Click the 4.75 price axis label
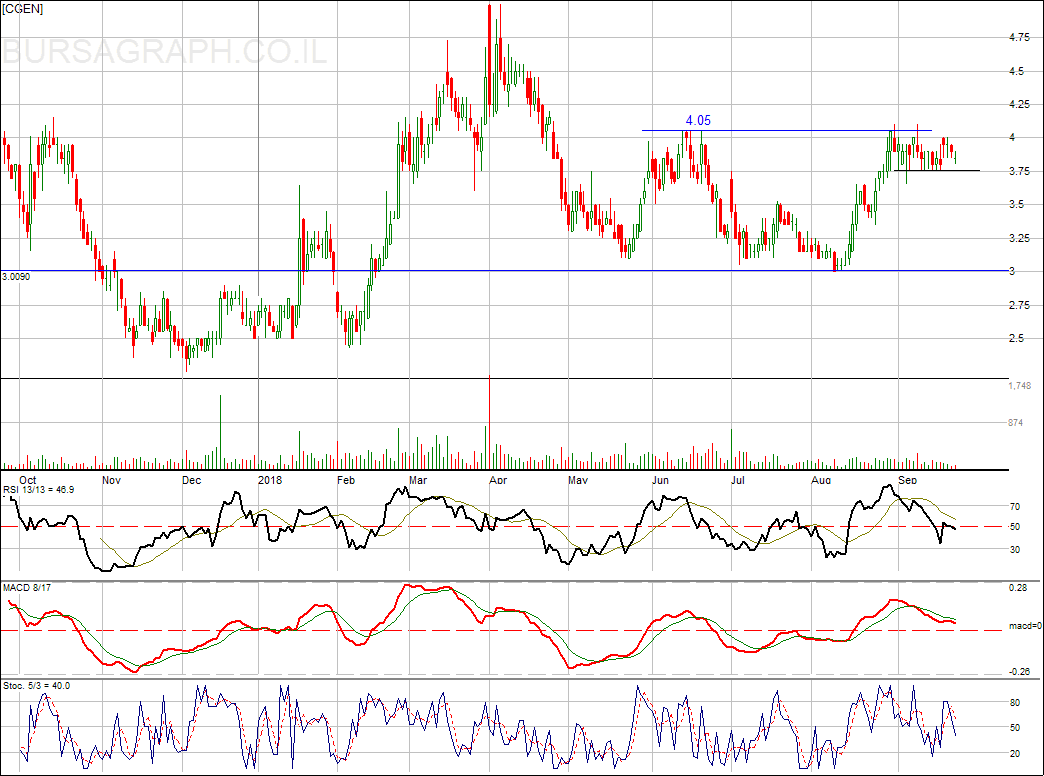Image resolution: width=1044 pixels, height=776 pixels. (x=1020, y=38)
